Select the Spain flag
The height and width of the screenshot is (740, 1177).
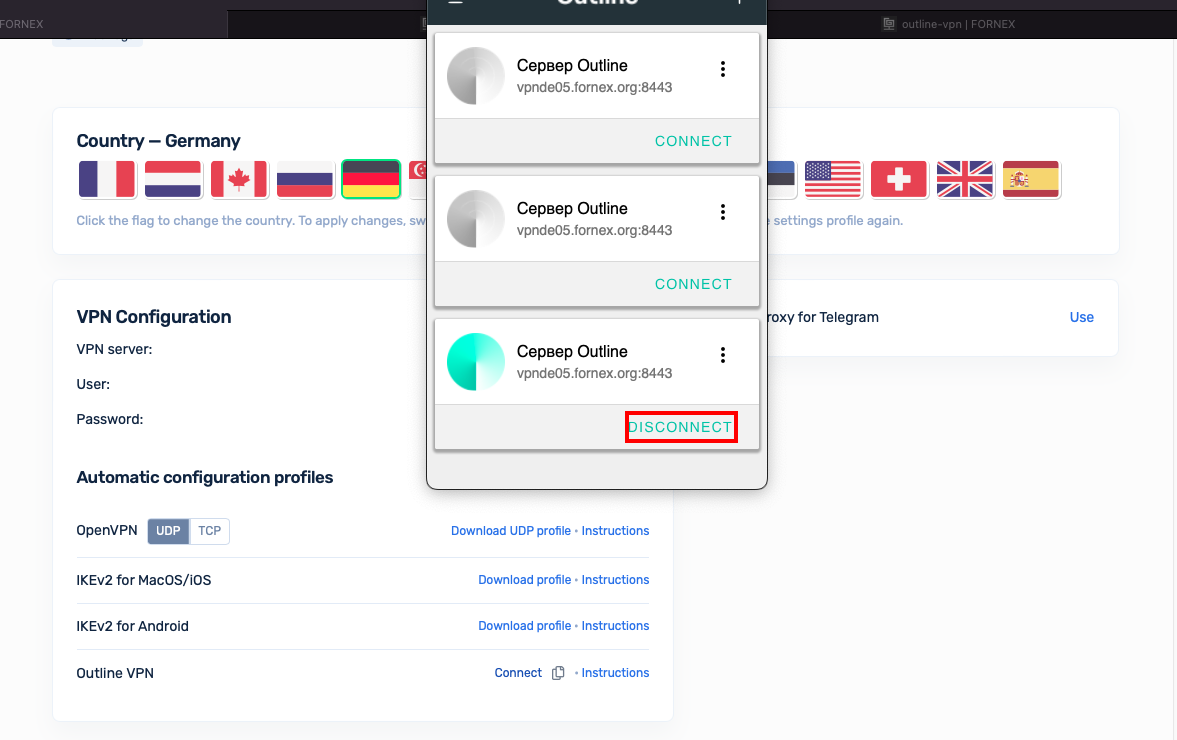(x=1031, y=179)
